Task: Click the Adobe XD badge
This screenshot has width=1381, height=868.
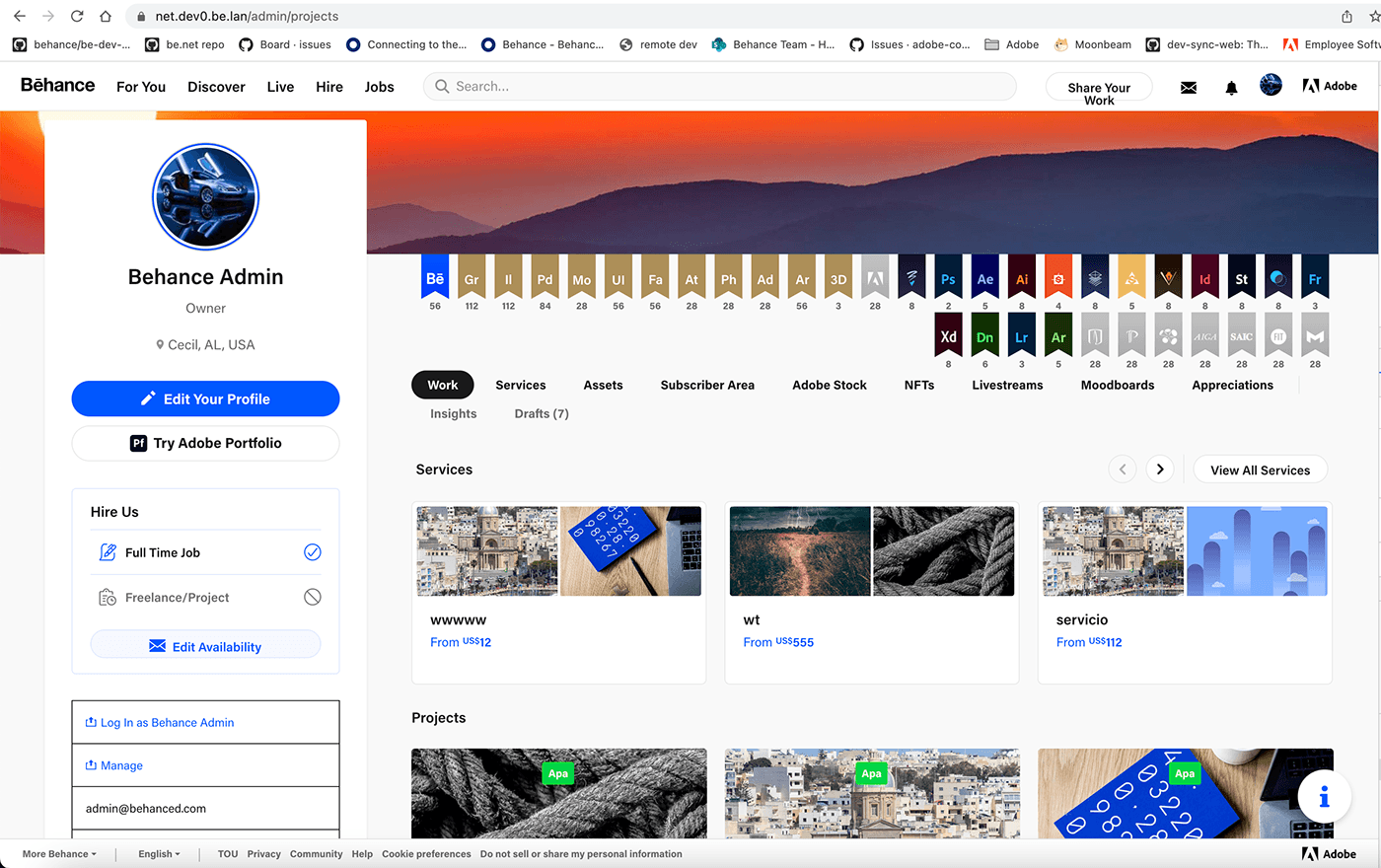Action: click(948, 336)
